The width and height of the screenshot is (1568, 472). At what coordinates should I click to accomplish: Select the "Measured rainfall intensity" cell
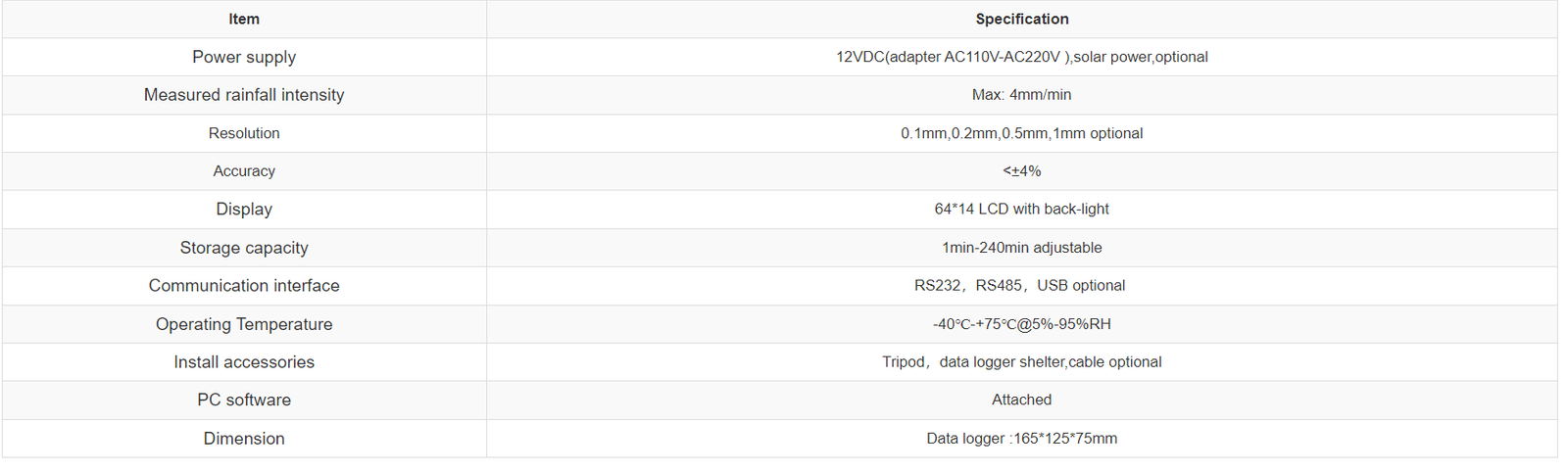pos(244,95)
